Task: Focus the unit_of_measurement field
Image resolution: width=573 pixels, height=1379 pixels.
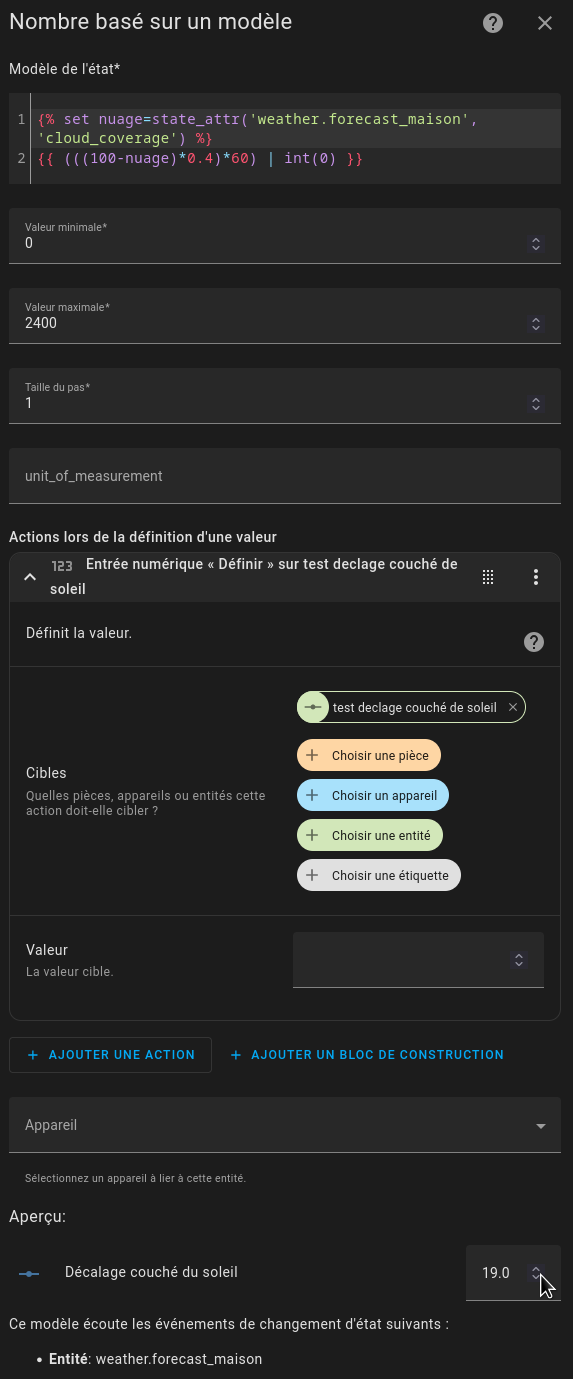Action: pyautogui.click(x=285, y=476)
